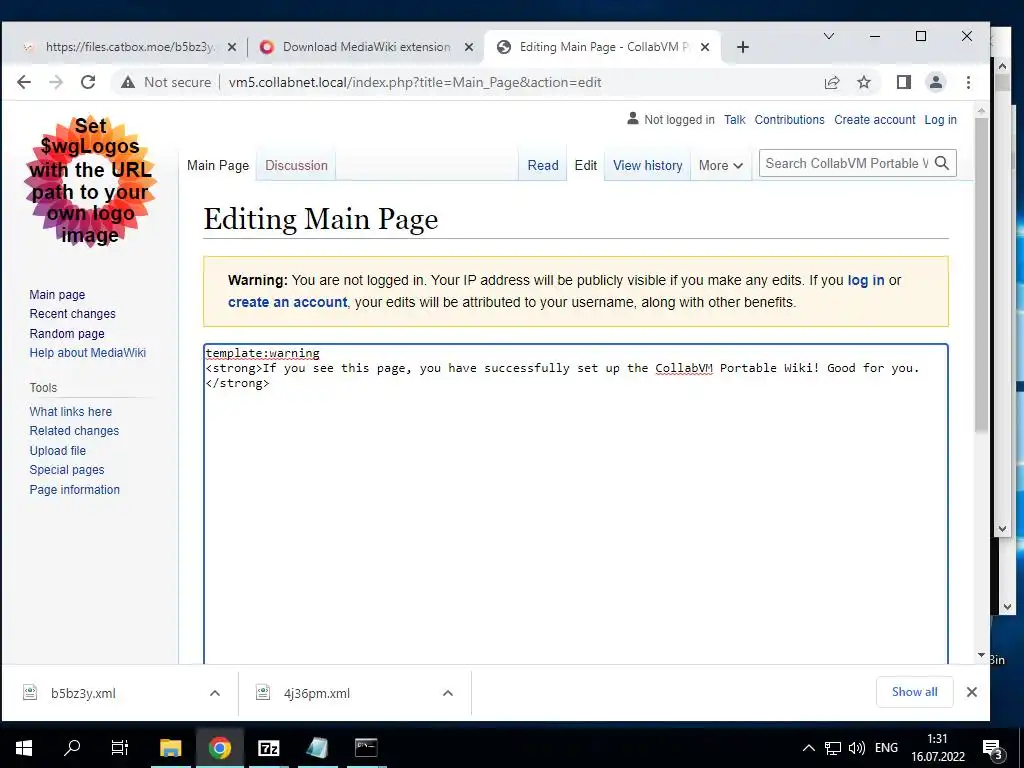Screen dimensions: 1024x768
Task: Go to Main page in sidebar
Action: coord(57,295)
